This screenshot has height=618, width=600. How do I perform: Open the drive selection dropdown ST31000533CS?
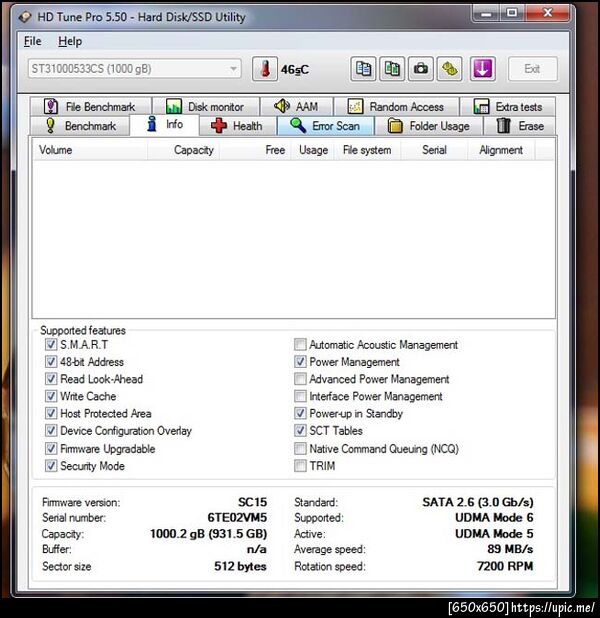coord(134,69)
